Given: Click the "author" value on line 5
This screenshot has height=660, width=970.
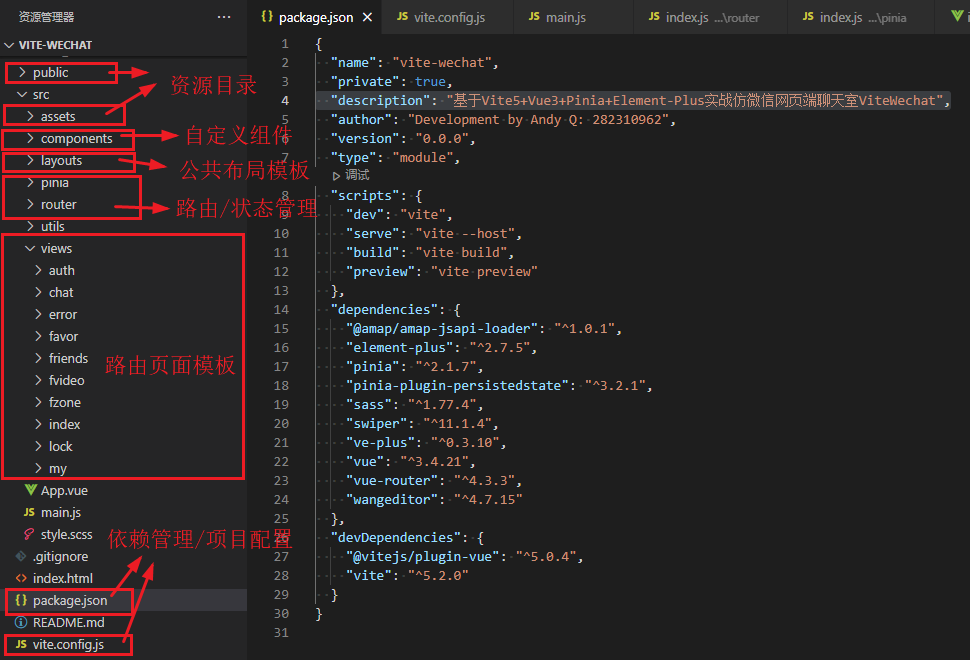Looking at the screenshot, I should (538, 119).
